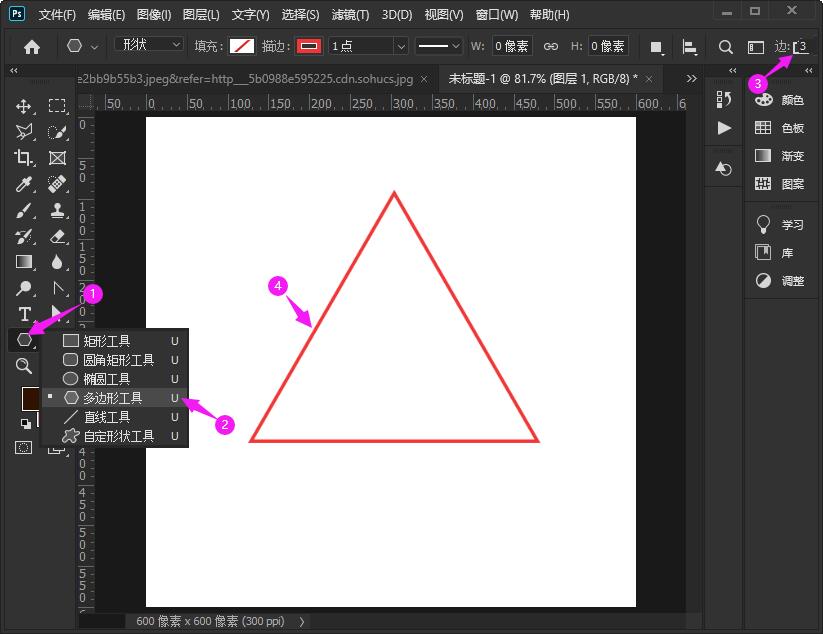Select the Move tool
Viewport: 823px width, 634px height.
coord(25,106)
